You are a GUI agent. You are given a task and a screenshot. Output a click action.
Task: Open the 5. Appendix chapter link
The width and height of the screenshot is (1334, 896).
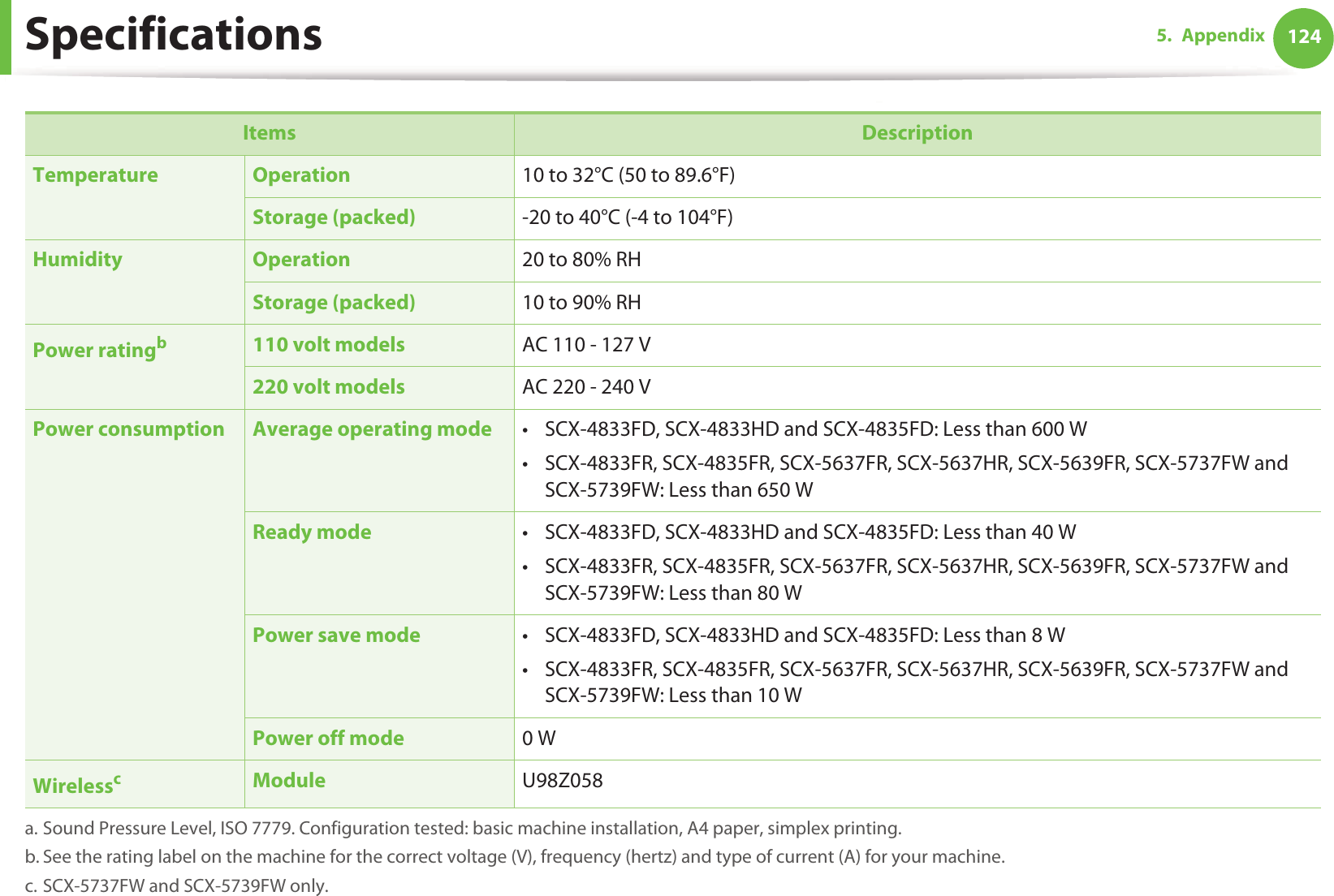pyautogui.click(x=1210, y=36)
